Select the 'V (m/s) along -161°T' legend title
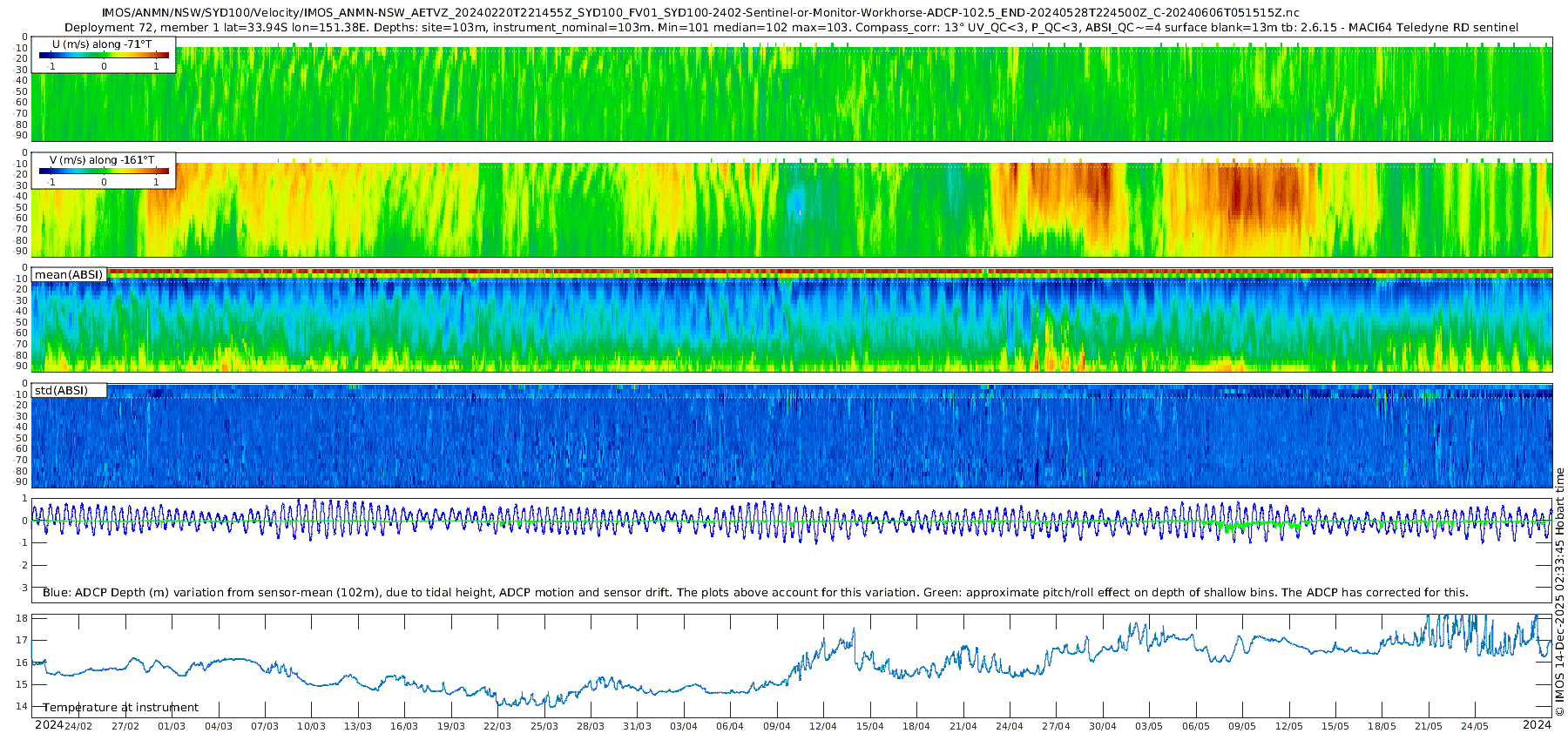This screenshot has width=1568, height=740. [102, 160]
